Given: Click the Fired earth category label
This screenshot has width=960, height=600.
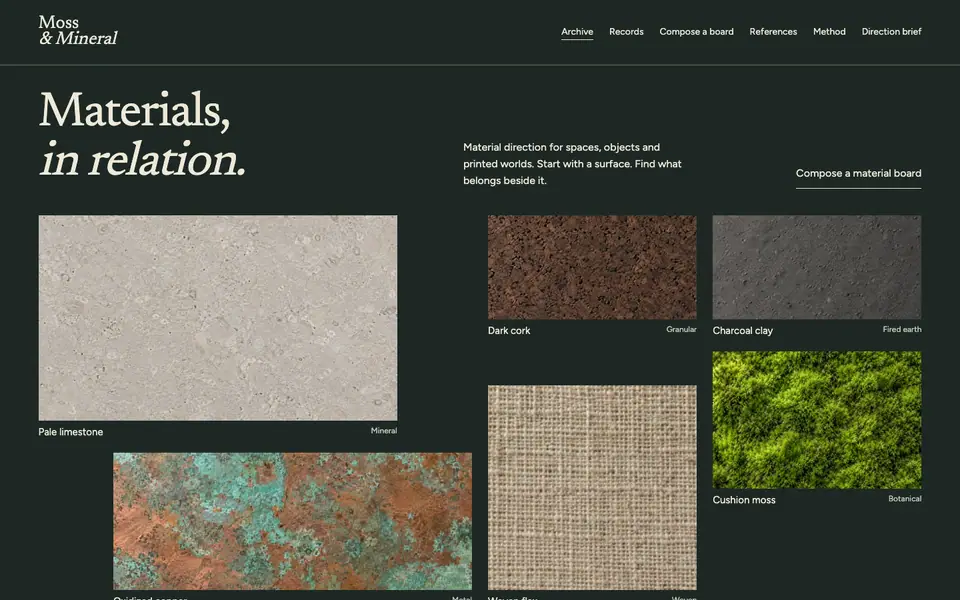Looking at the screenshot, I should click(902, 329).
